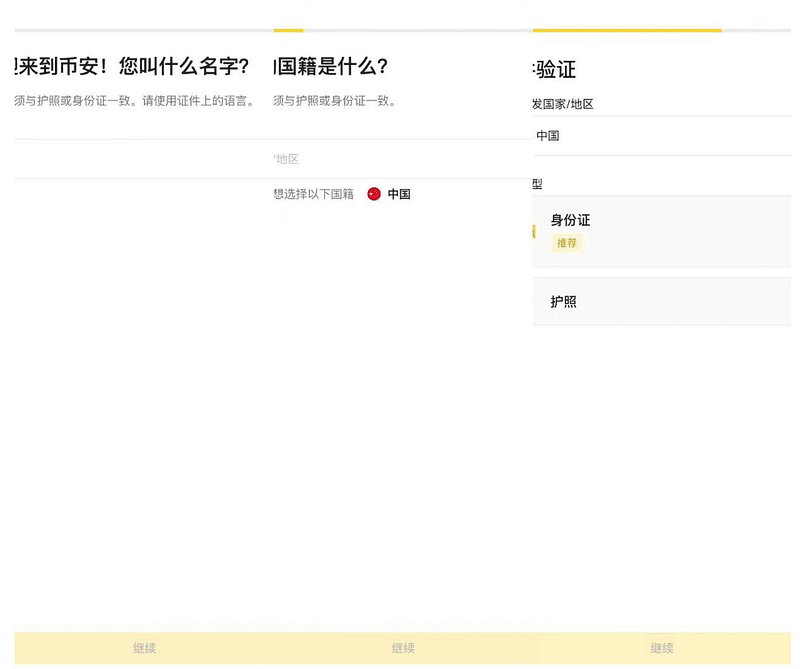Select the China flag icon suggestion
Image resolution: width=800 pixels, height=669 pixels.
[x=374, y=194]
